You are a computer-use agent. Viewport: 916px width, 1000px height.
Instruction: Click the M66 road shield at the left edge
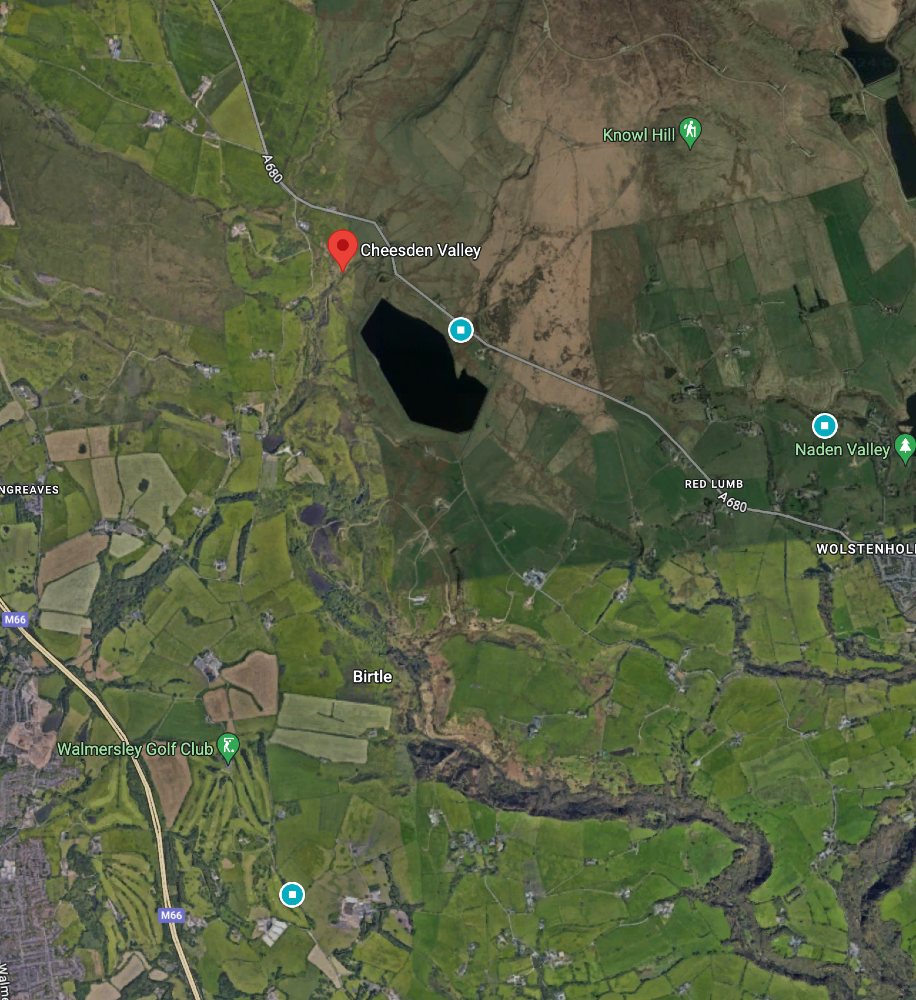point(15,619)
